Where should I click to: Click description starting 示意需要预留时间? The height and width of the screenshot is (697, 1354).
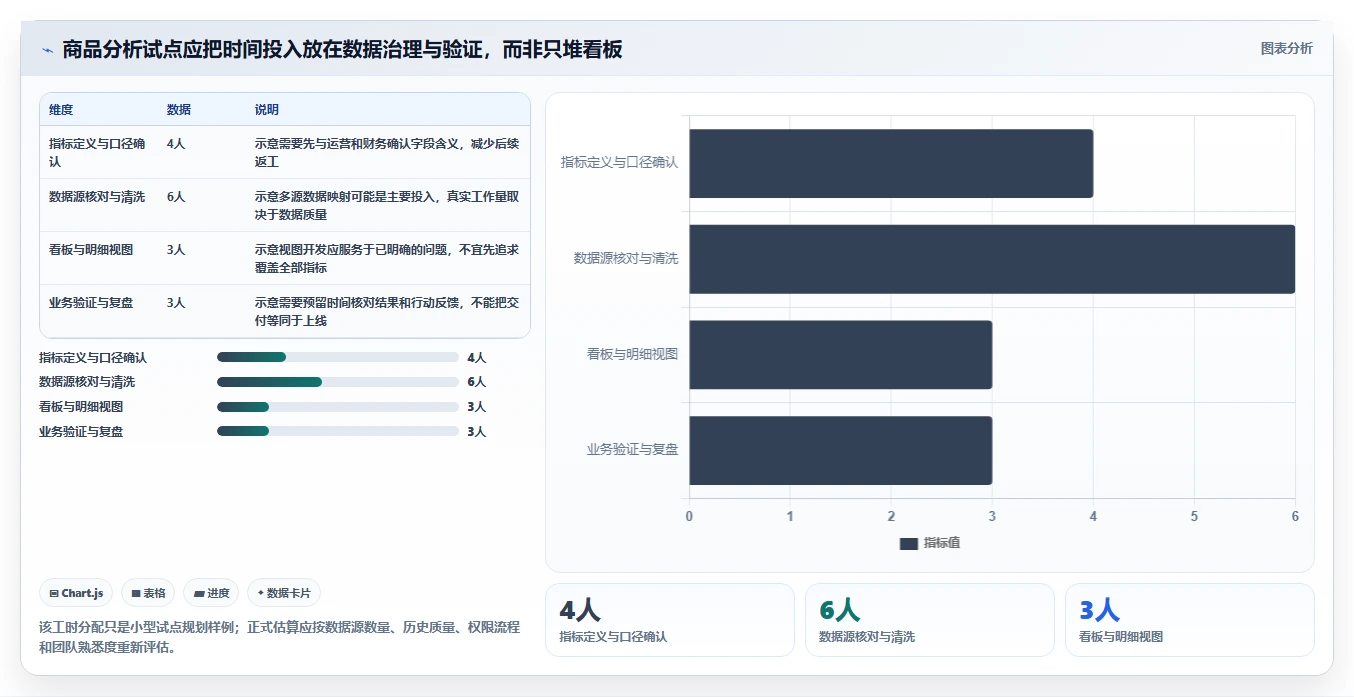click(x=387, y=311)
